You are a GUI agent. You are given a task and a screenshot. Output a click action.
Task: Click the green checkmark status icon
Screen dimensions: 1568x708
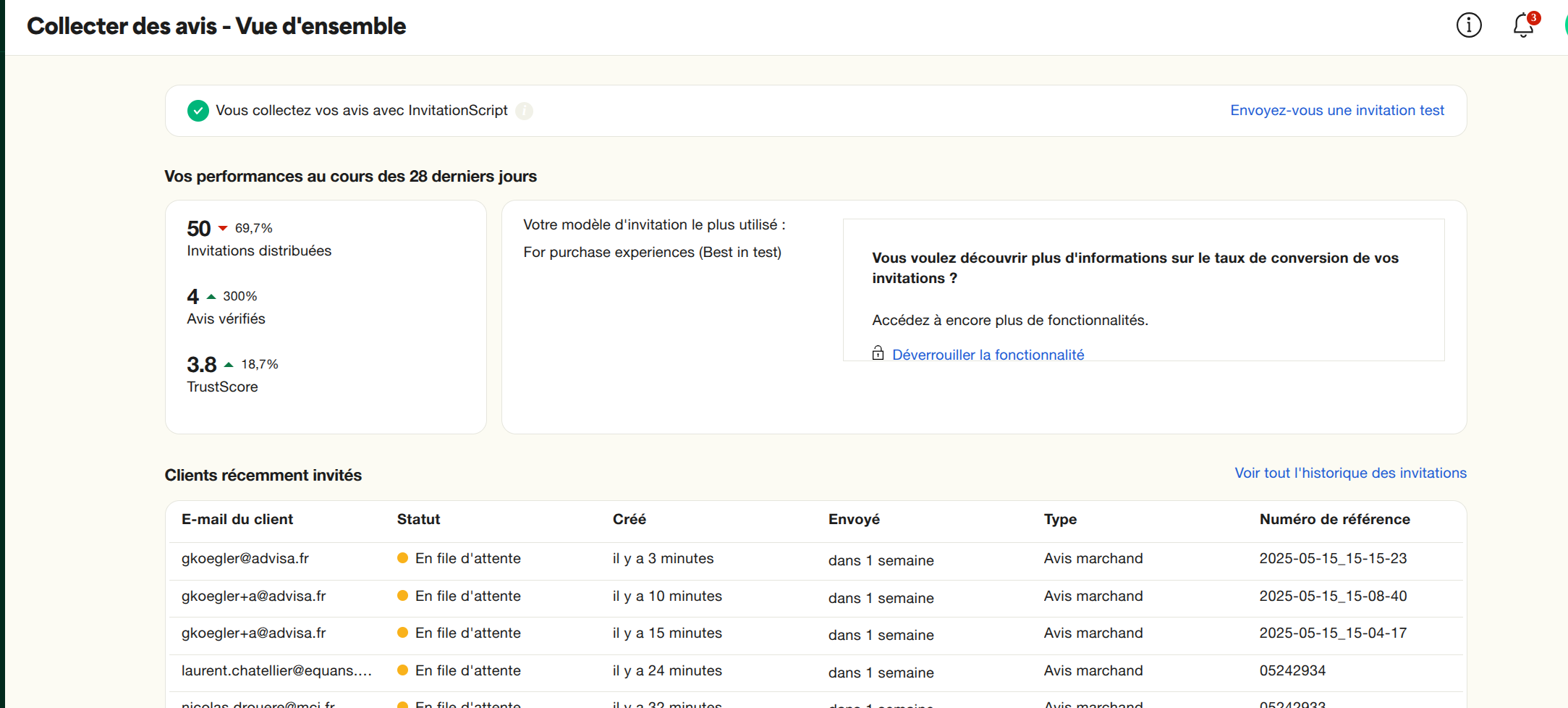[x=198, y=111]
